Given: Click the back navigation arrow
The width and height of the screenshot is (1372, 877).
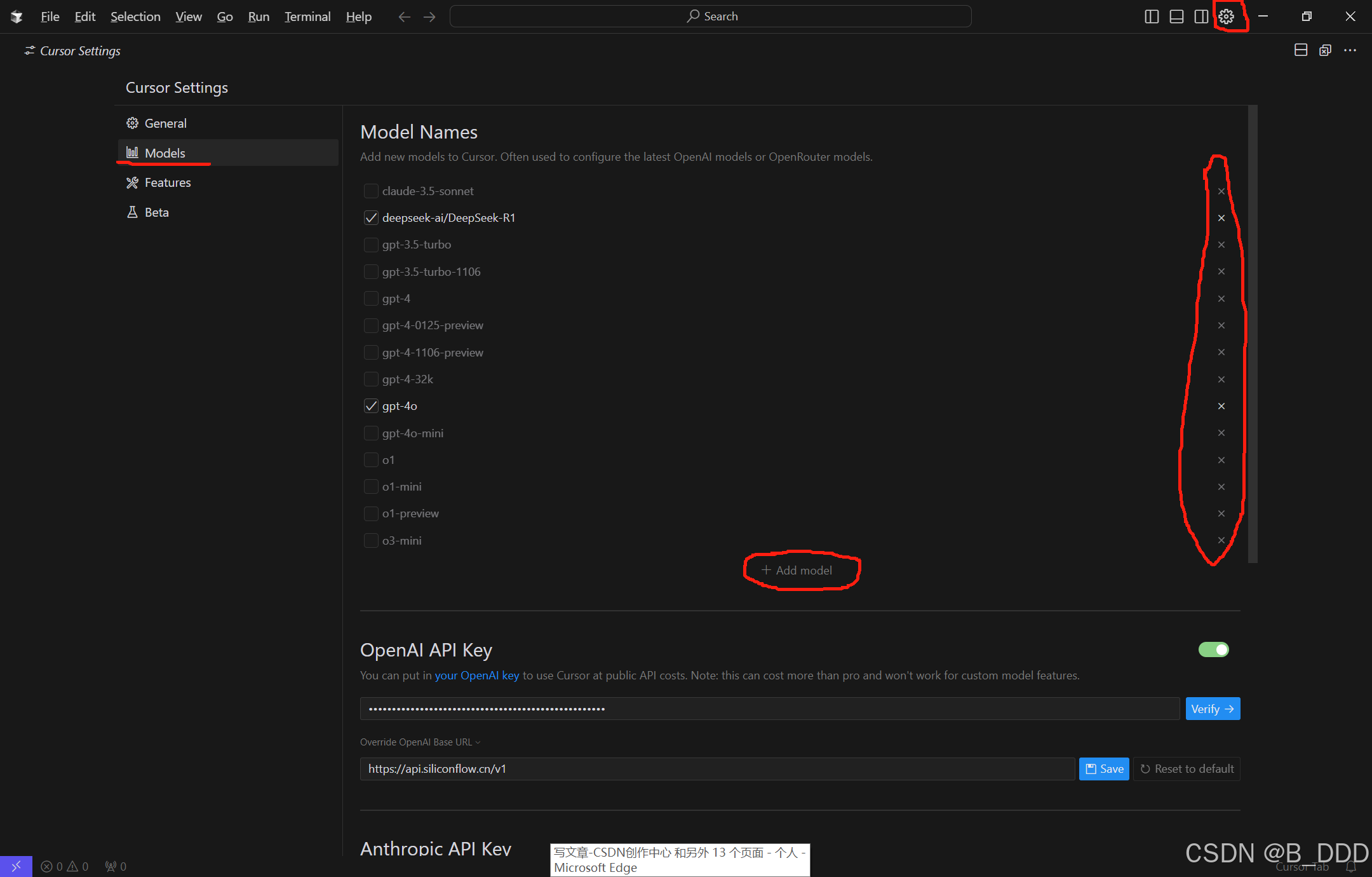Looking at the screenshot, I should (x=404, y=17).
